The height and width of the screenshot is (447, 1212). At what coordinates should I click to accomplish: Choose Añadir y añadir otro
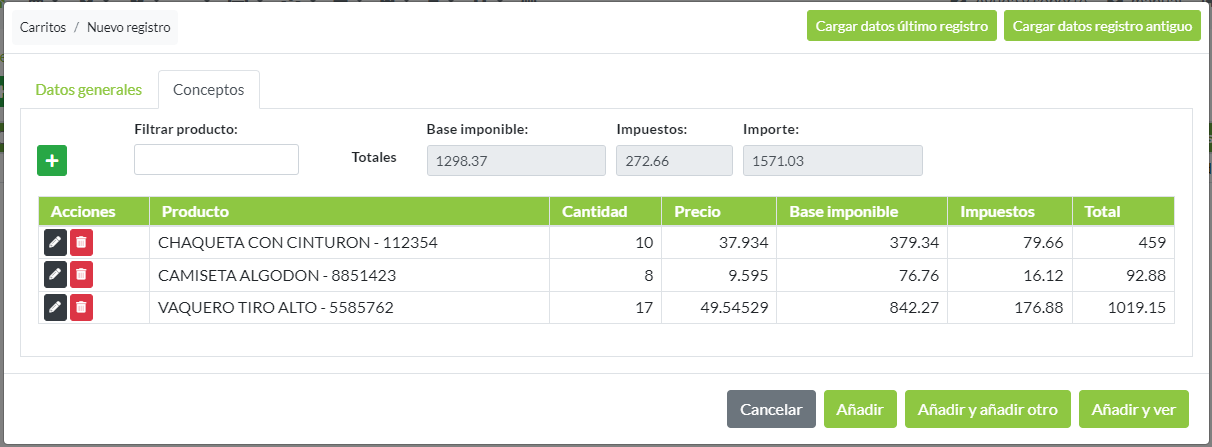[988, 409]
